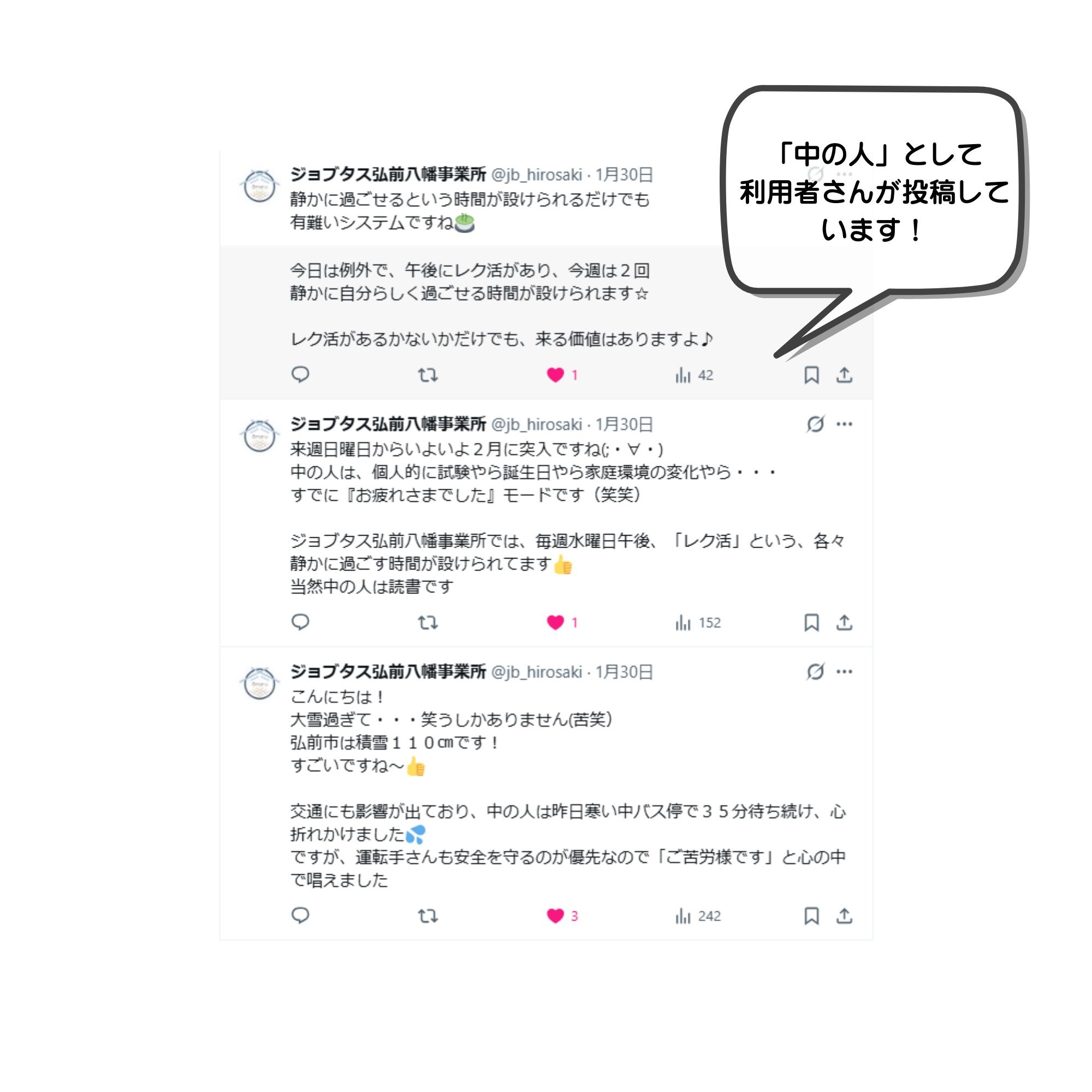This screenshot has width=1092, height=1092.
Task: Bookmark the first tweet about レク活
Action: (812, 375)
